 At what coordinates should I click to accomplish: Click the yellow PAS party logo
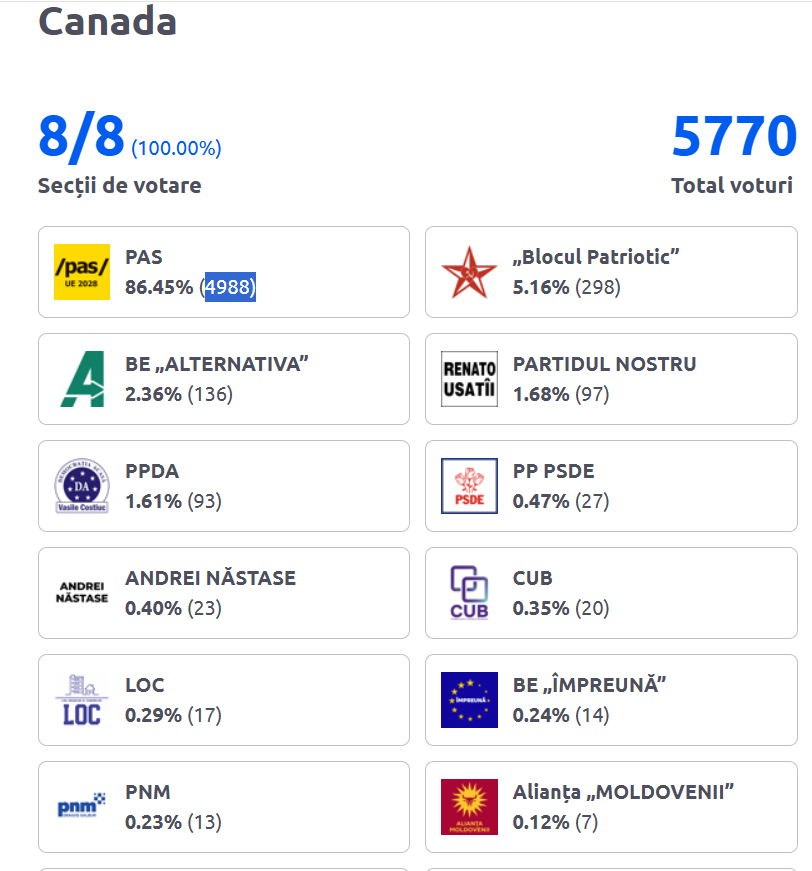[x=82, y=272]
